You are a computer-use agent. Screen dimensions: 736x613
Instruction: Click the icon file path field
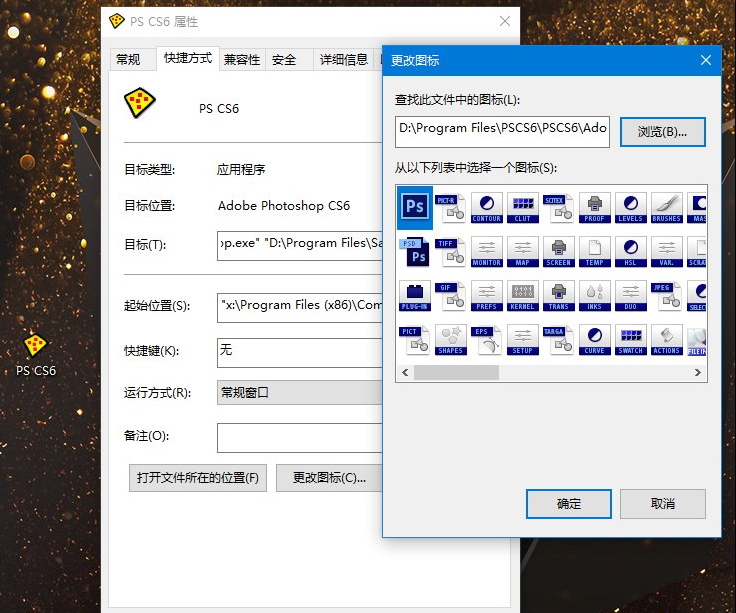tap(502, 132)
